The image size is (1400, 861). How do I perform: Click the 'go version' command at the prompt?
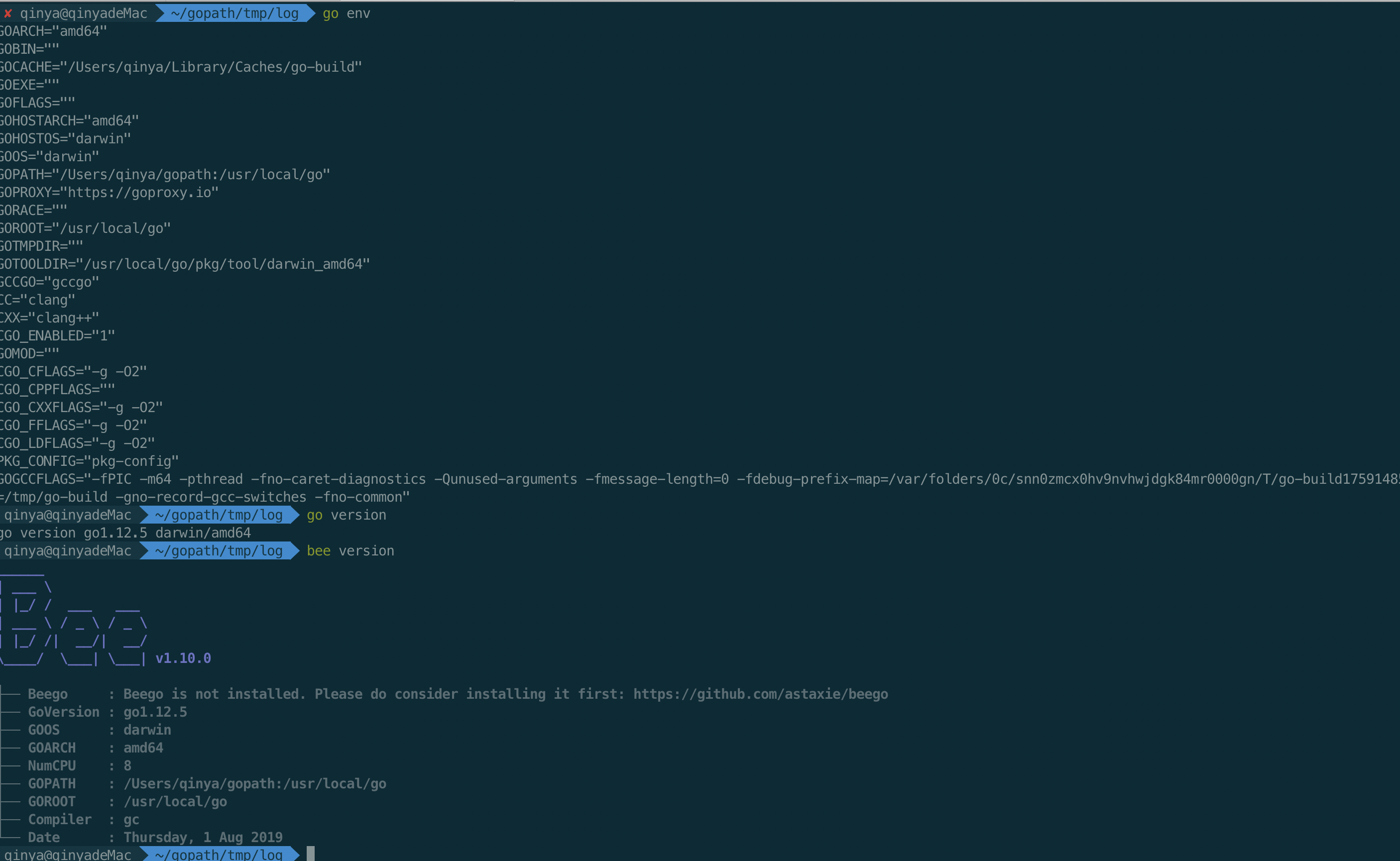tap(347, 515)
